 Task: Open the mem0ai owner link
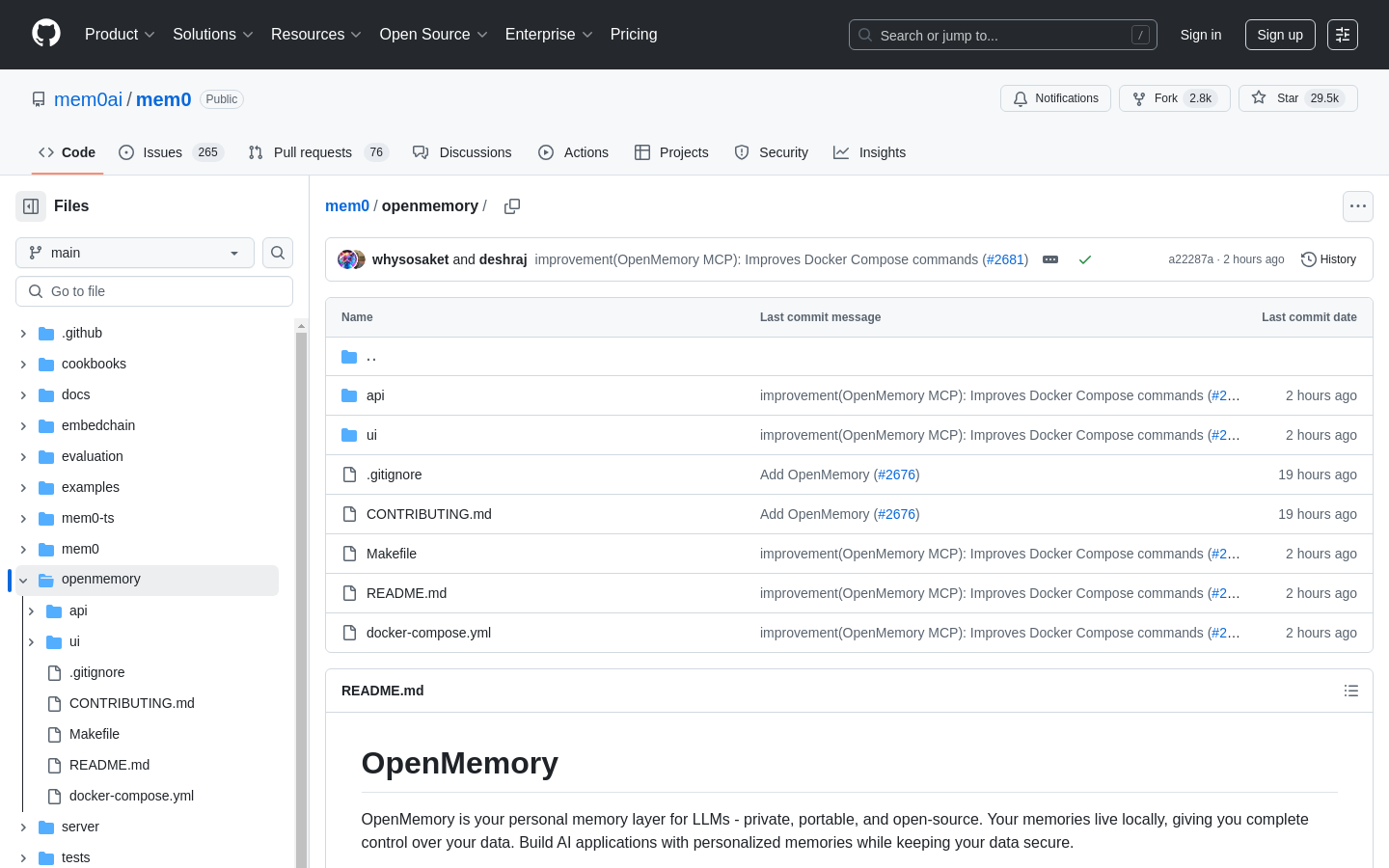tap(89, 99)
